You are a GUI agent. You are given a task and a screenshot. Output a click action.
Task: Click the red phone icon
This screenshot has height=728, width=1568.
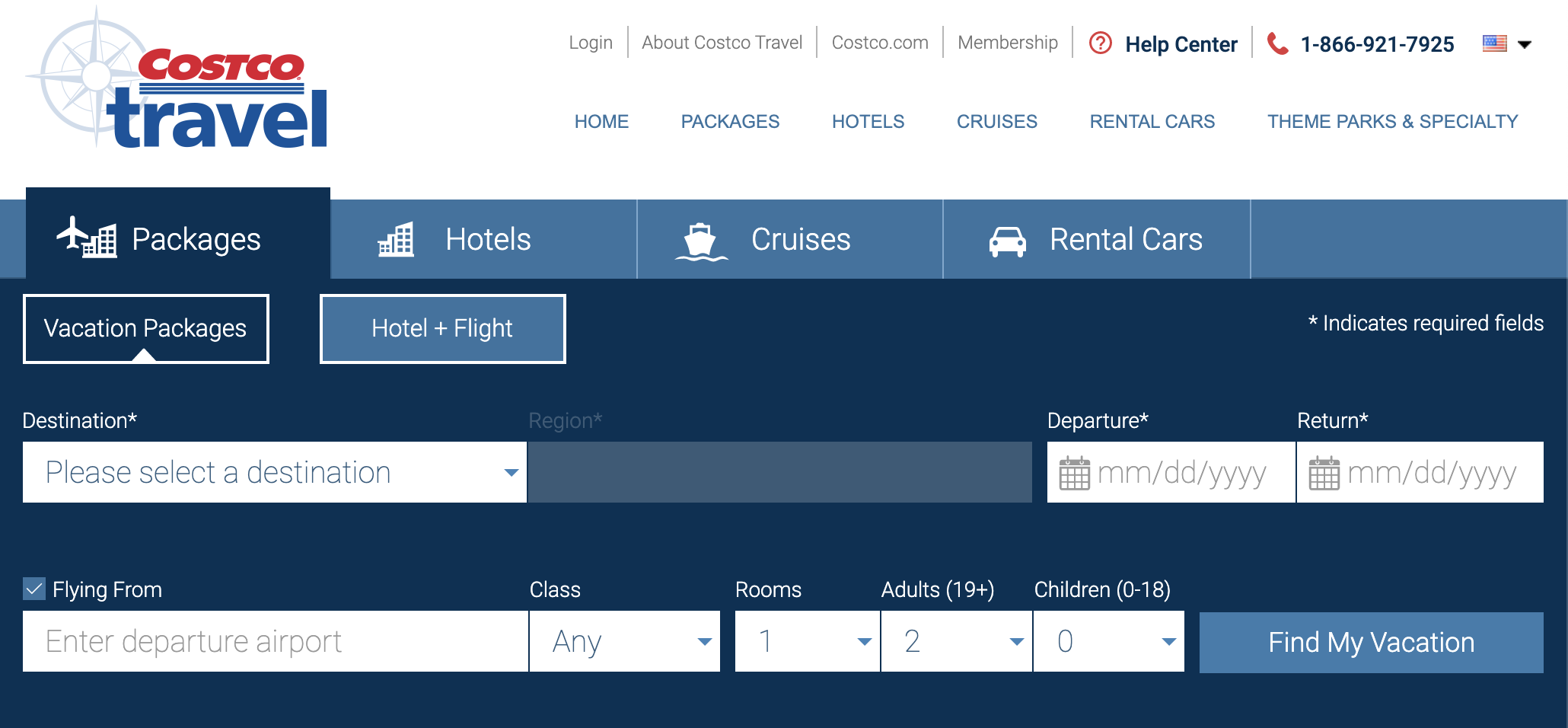pos(1277,43)
